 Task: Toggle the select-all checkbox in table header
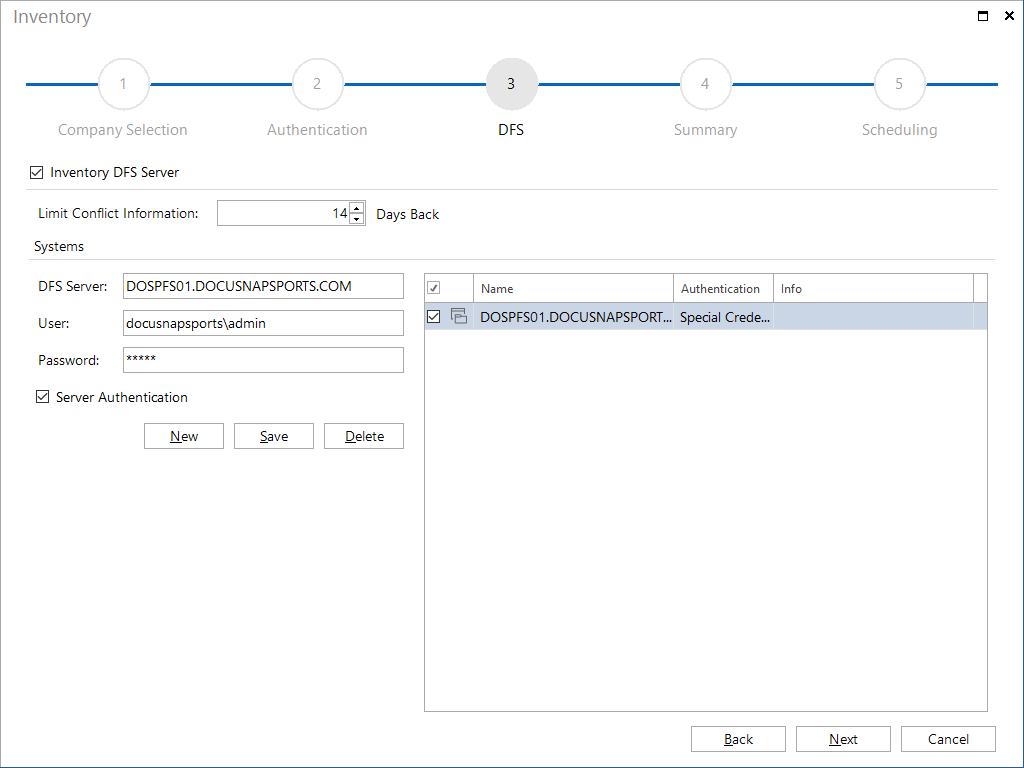[434, 288]
